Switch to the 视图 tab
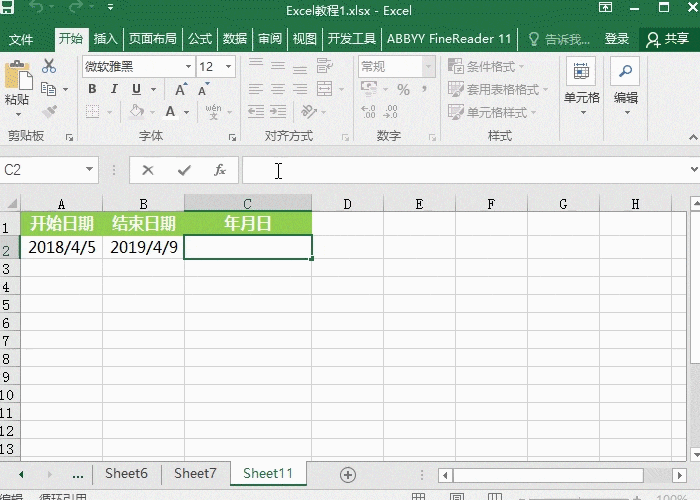This screenshot has width=700, height=500. [x=304, y=39]
